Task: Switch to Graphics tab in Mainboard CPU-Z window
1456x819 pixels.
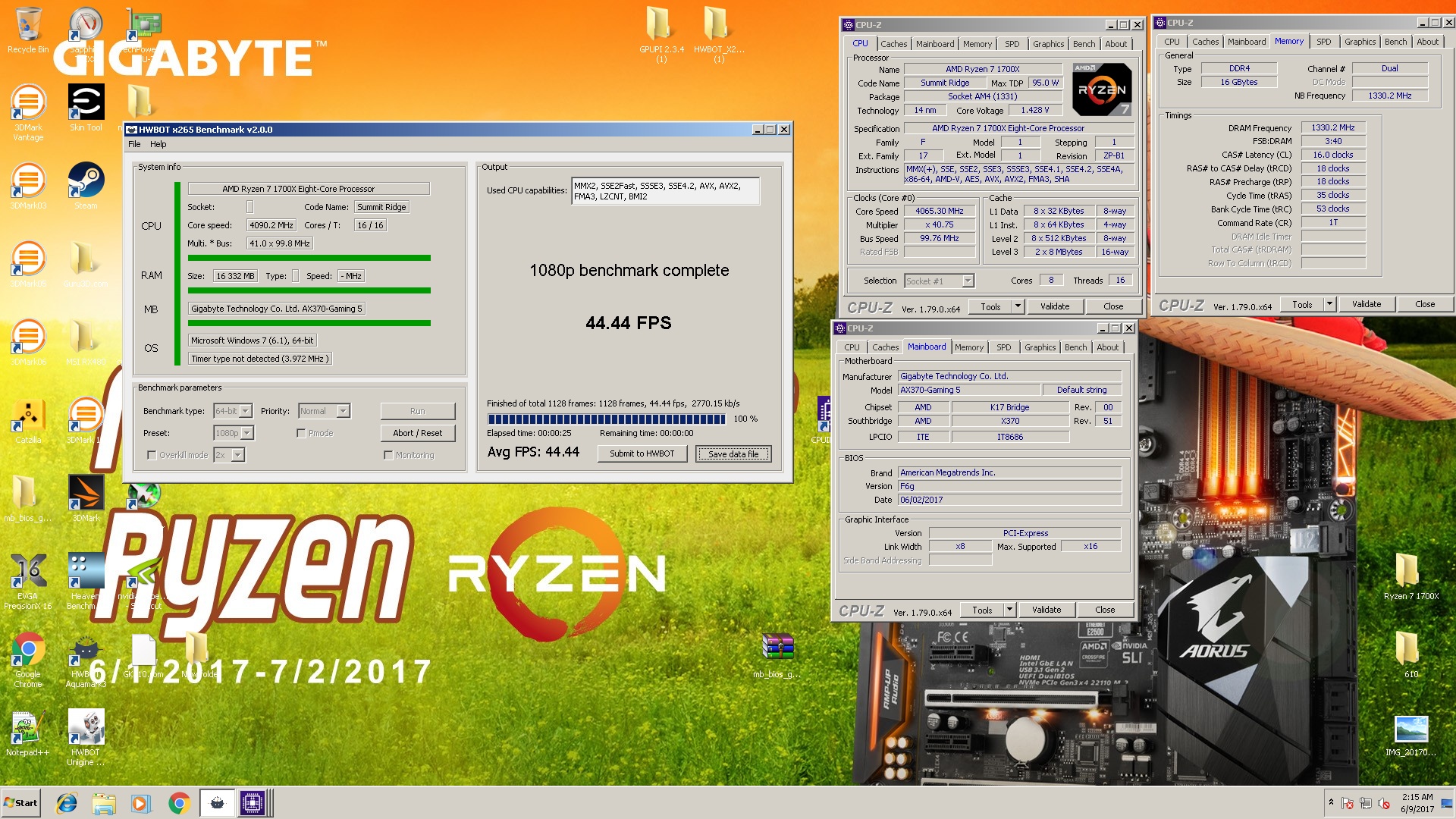Action: (1040, 347)
